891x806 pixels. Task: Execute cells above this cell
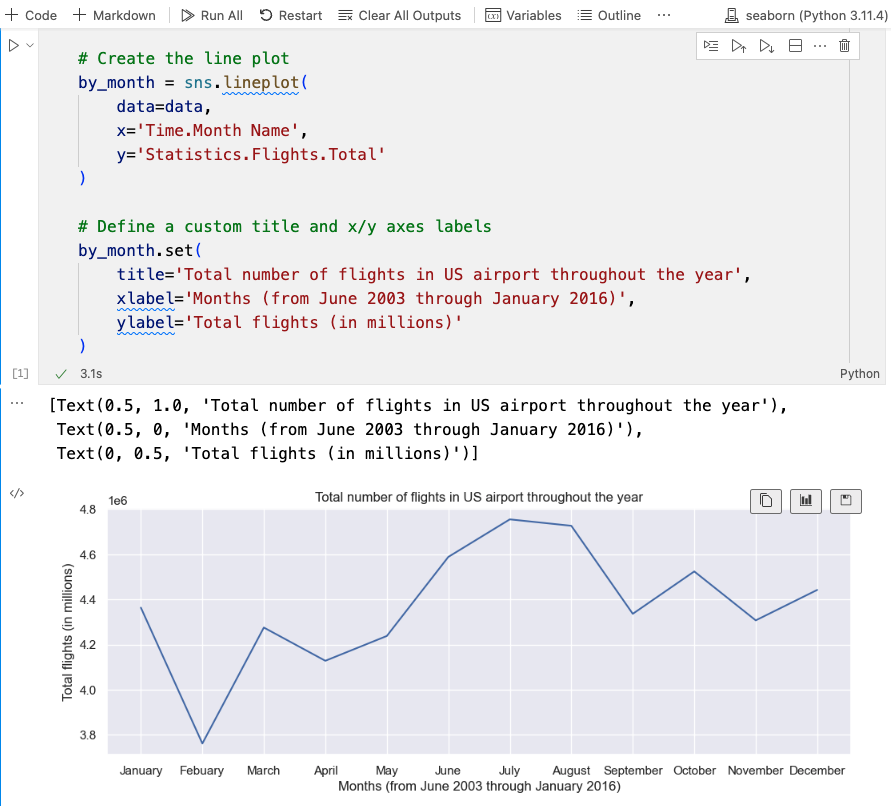coord(739,45)
